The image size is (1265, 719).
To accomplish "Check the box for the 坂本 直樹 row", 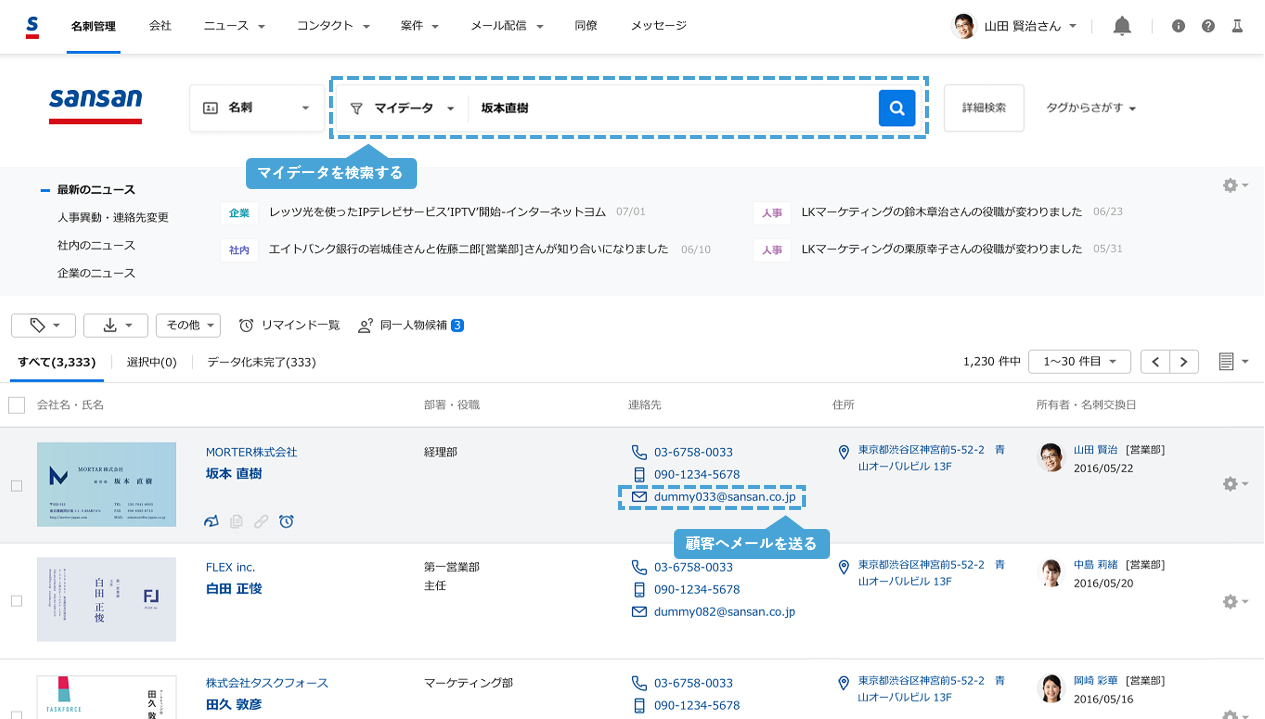I will 16,485.
